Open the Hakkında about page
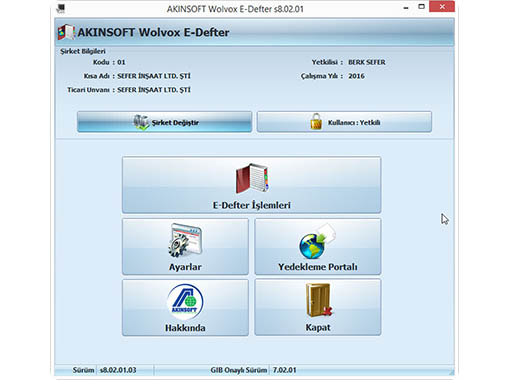 pos(185,307)
